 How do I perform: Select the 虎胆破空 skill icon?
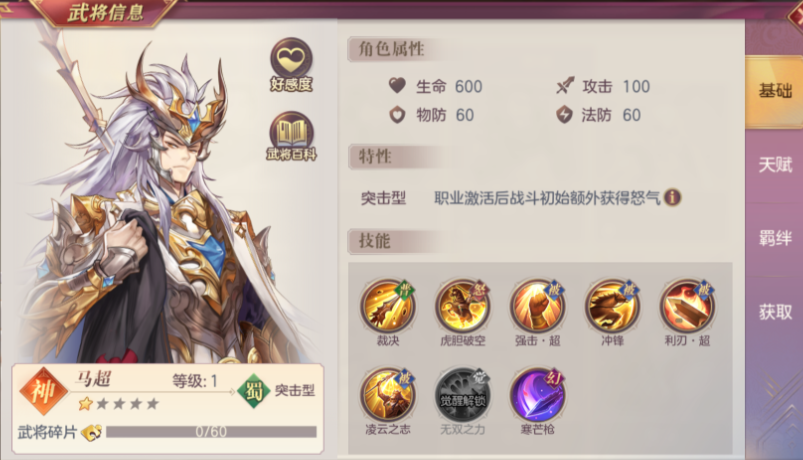pyautogui.click(x=462, y=306)
